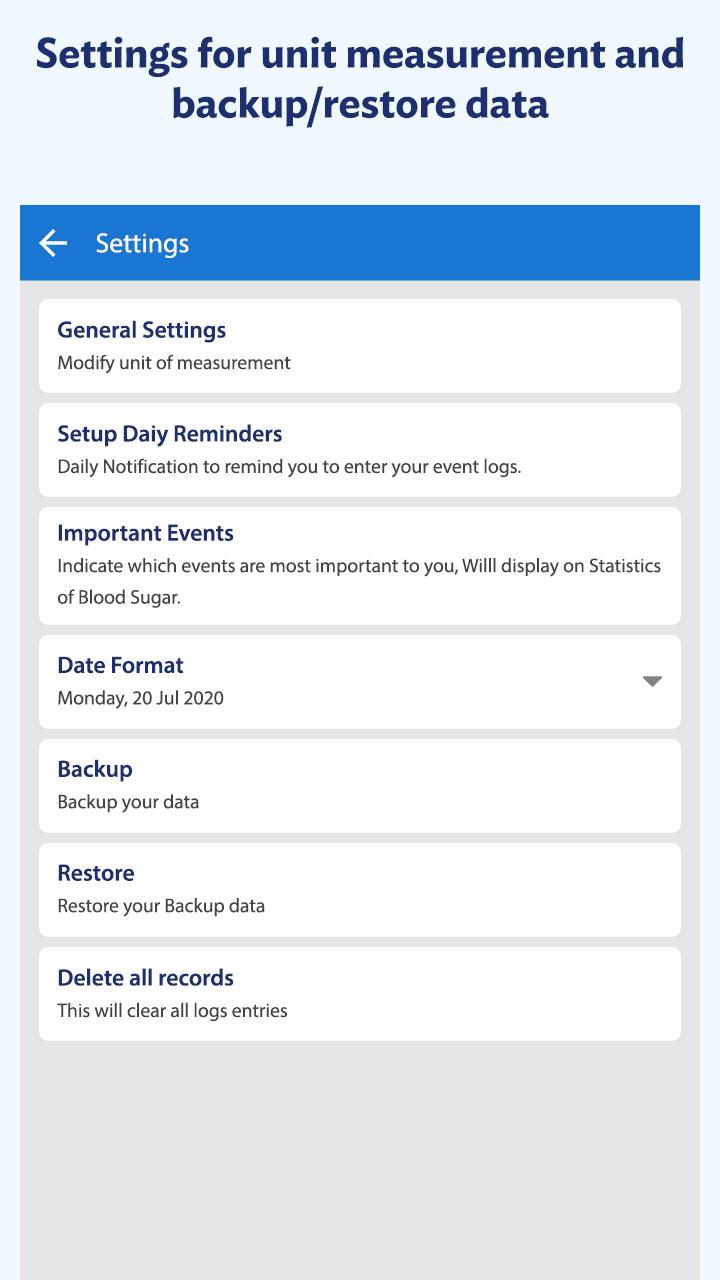
Task: Click "Backup your data" text
Action: point(128,802)
